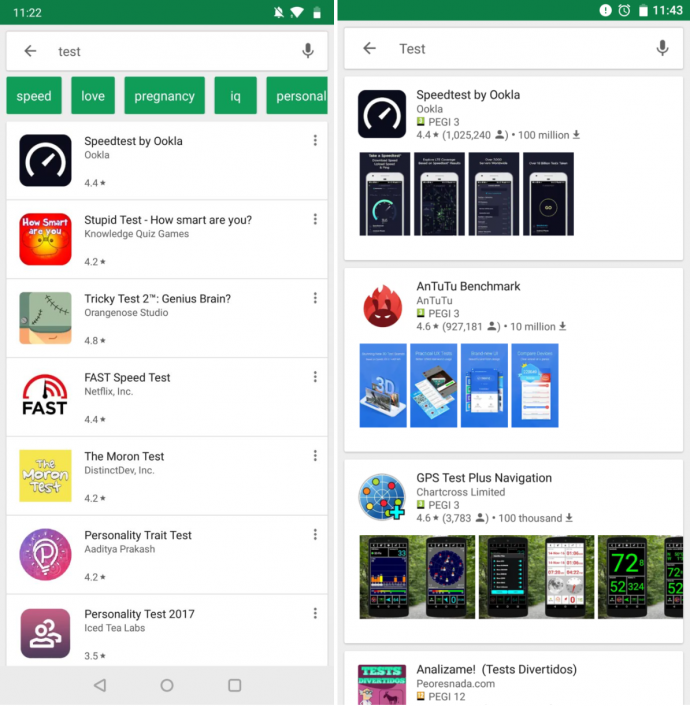
Task: View fourth Speedtest screenshot with GO button
Action: (x=548, y=194)
